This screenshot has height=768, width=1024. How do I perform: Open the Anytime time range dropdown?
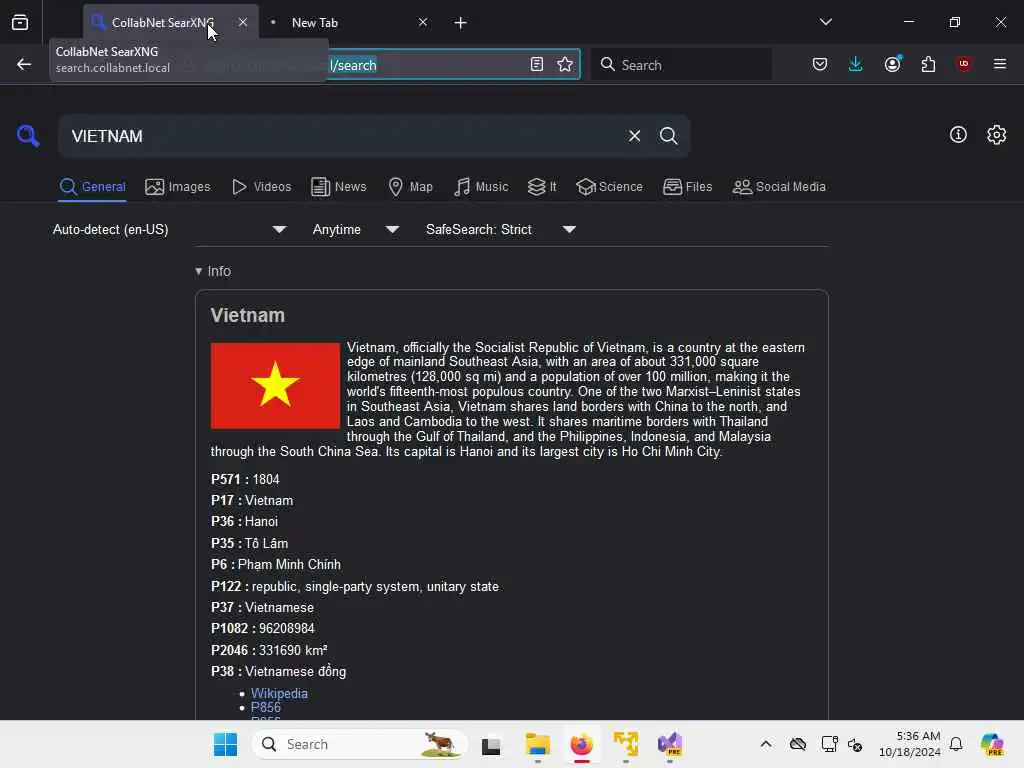coord(356,229)
